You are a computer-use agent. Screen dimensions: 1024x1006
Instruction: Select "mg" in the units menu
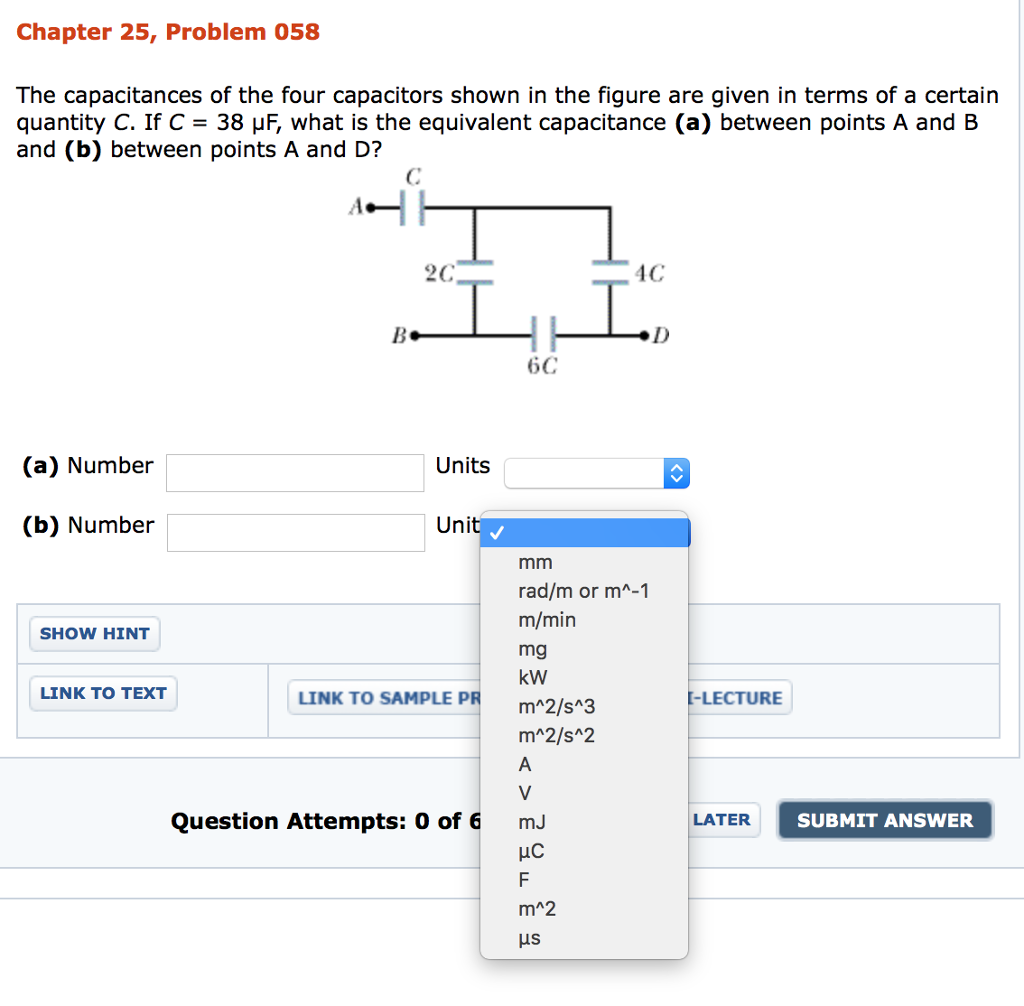point(532,649)
